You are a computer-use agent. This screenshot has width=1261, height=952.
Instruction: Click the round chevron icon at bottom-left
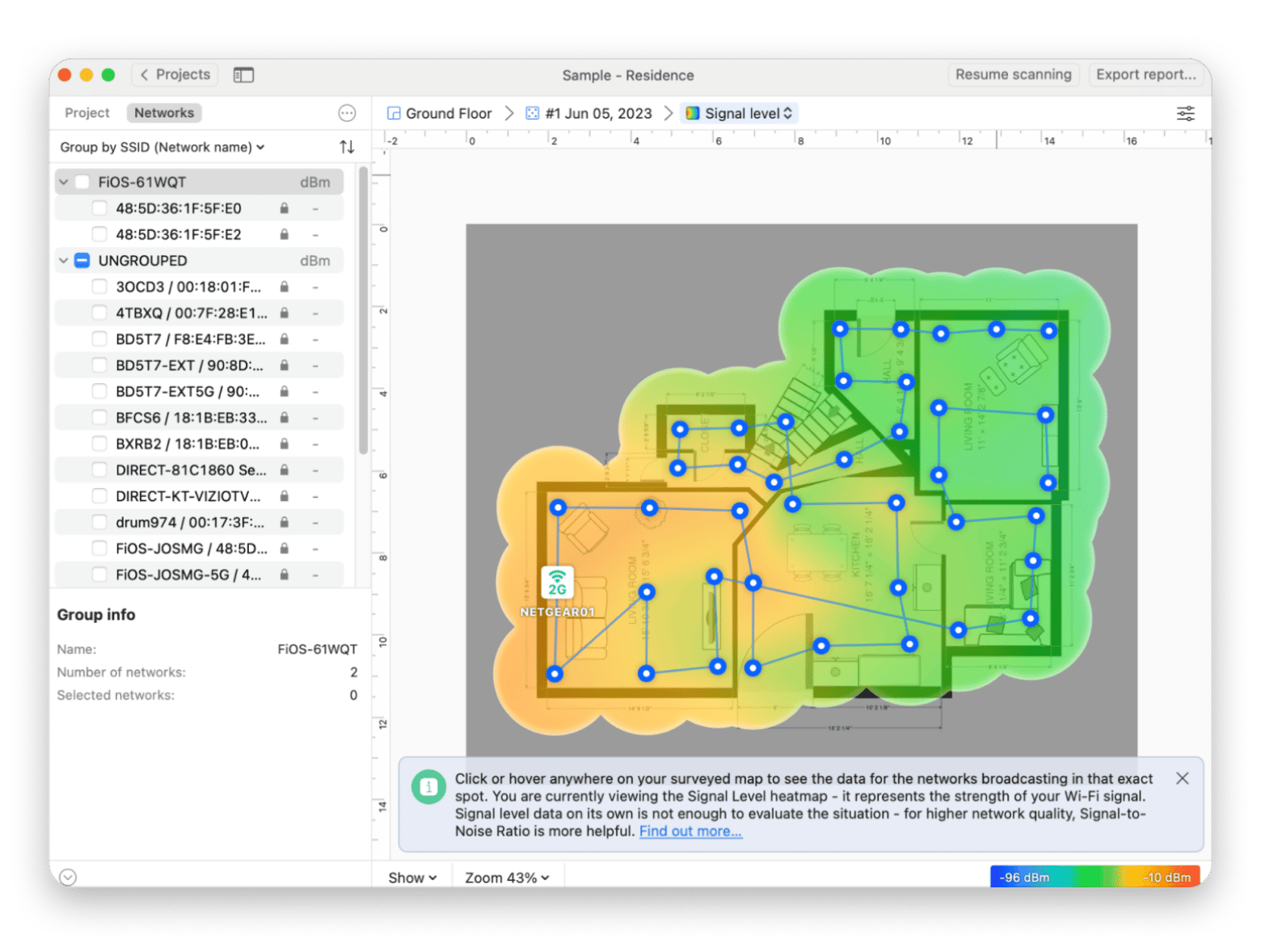[68, 877]
